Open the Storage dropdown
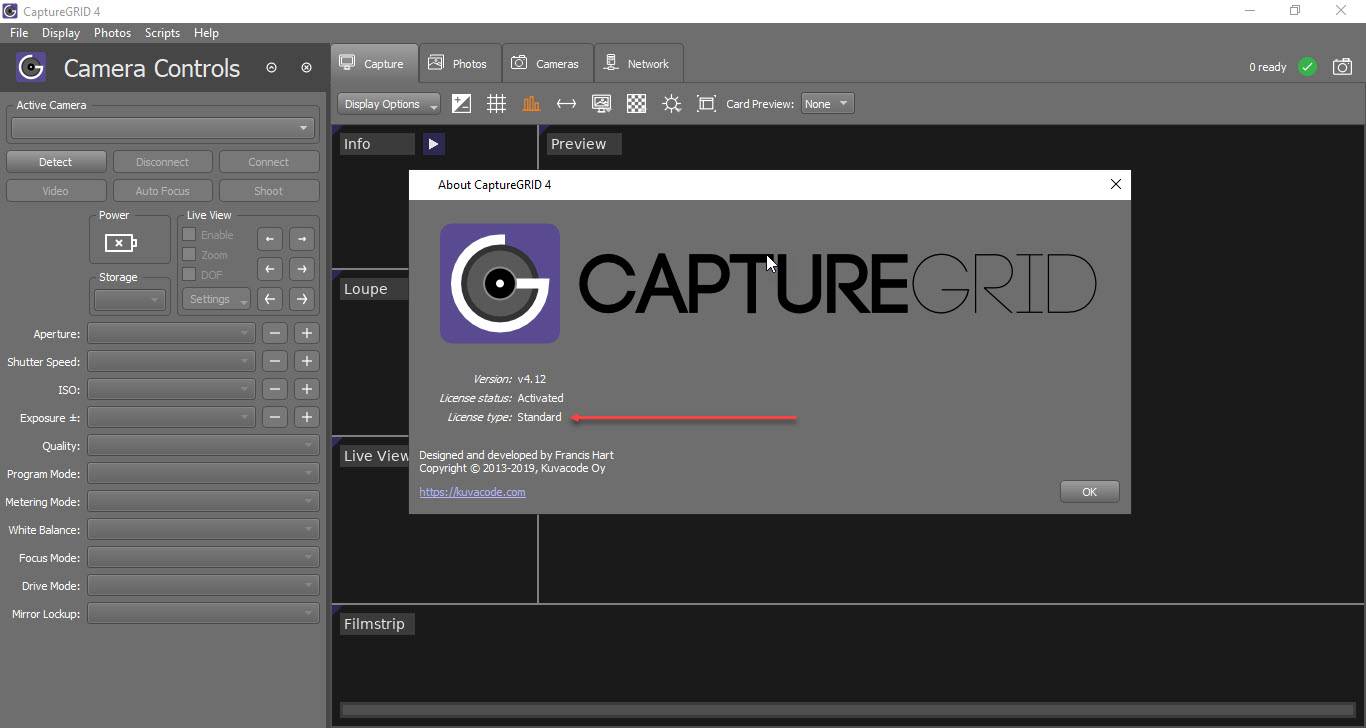Image resolution: width=1366 pixels, height=728 pixels. [130, 299]
